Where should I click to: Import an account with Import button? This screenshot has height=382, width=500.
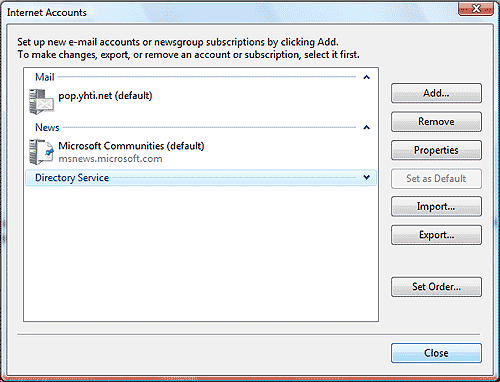436,207
